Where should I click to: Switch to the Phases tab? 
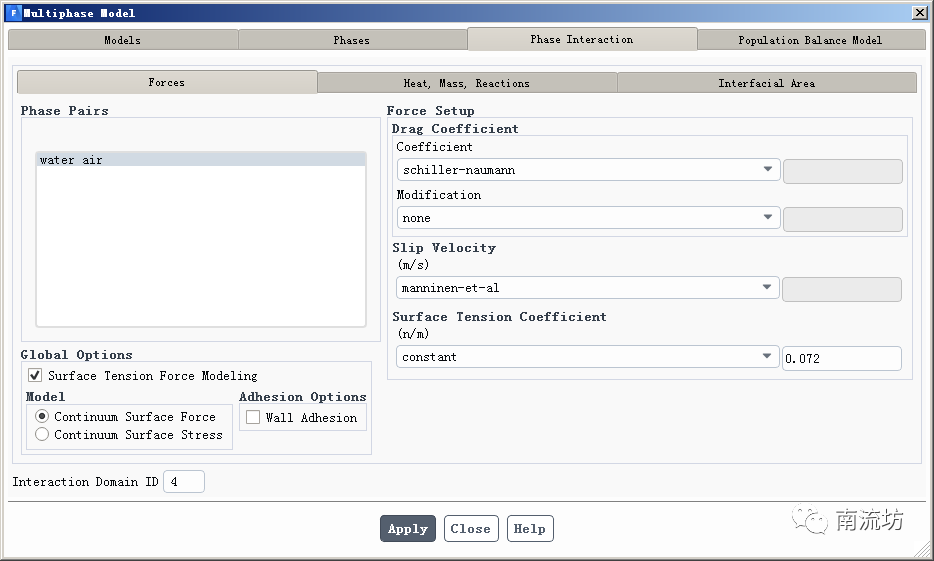[x=352, y=40]
